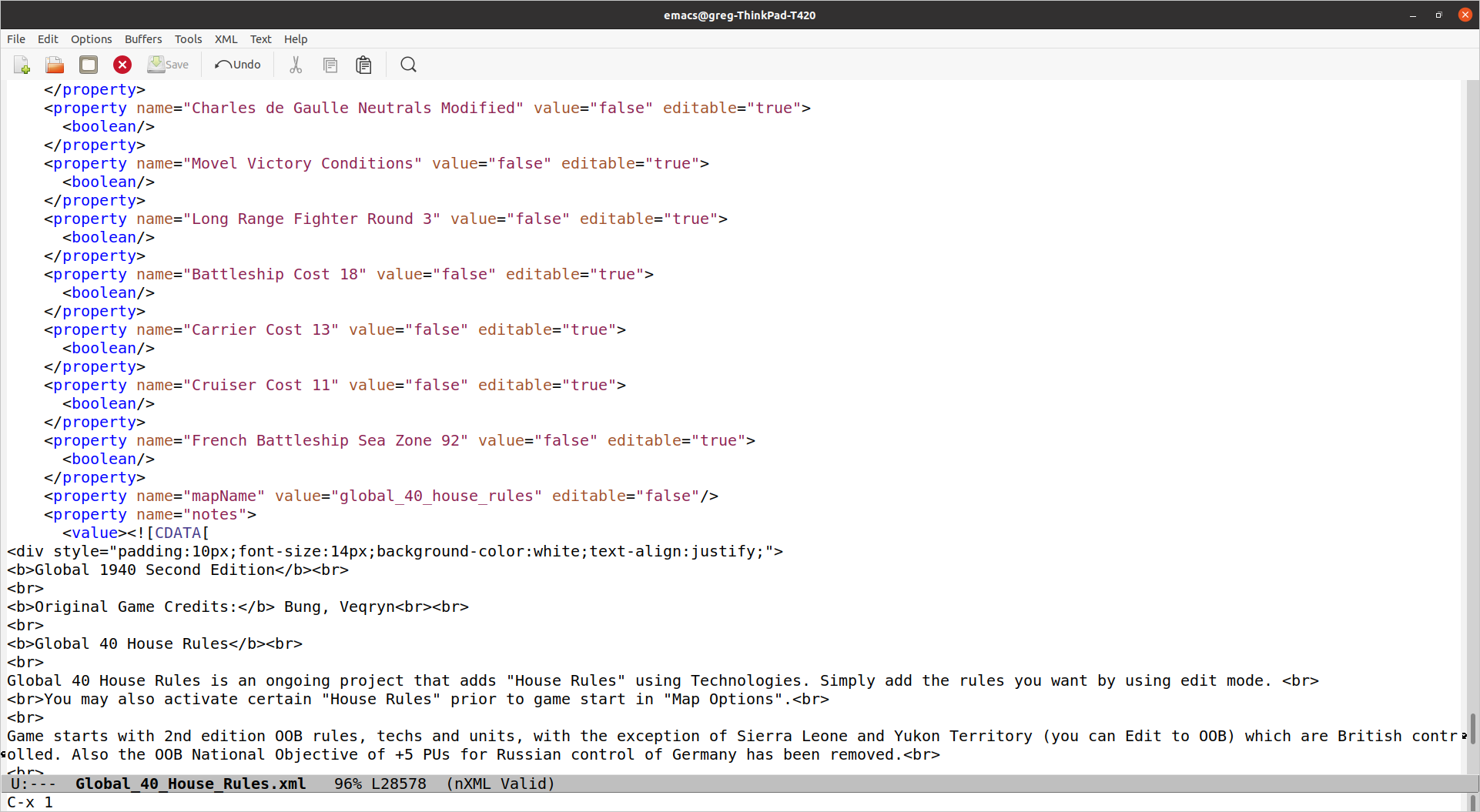Viewport: 1480px width, 812px height.
Task: Click the New File toolbar icon
Action: (22, 65)
